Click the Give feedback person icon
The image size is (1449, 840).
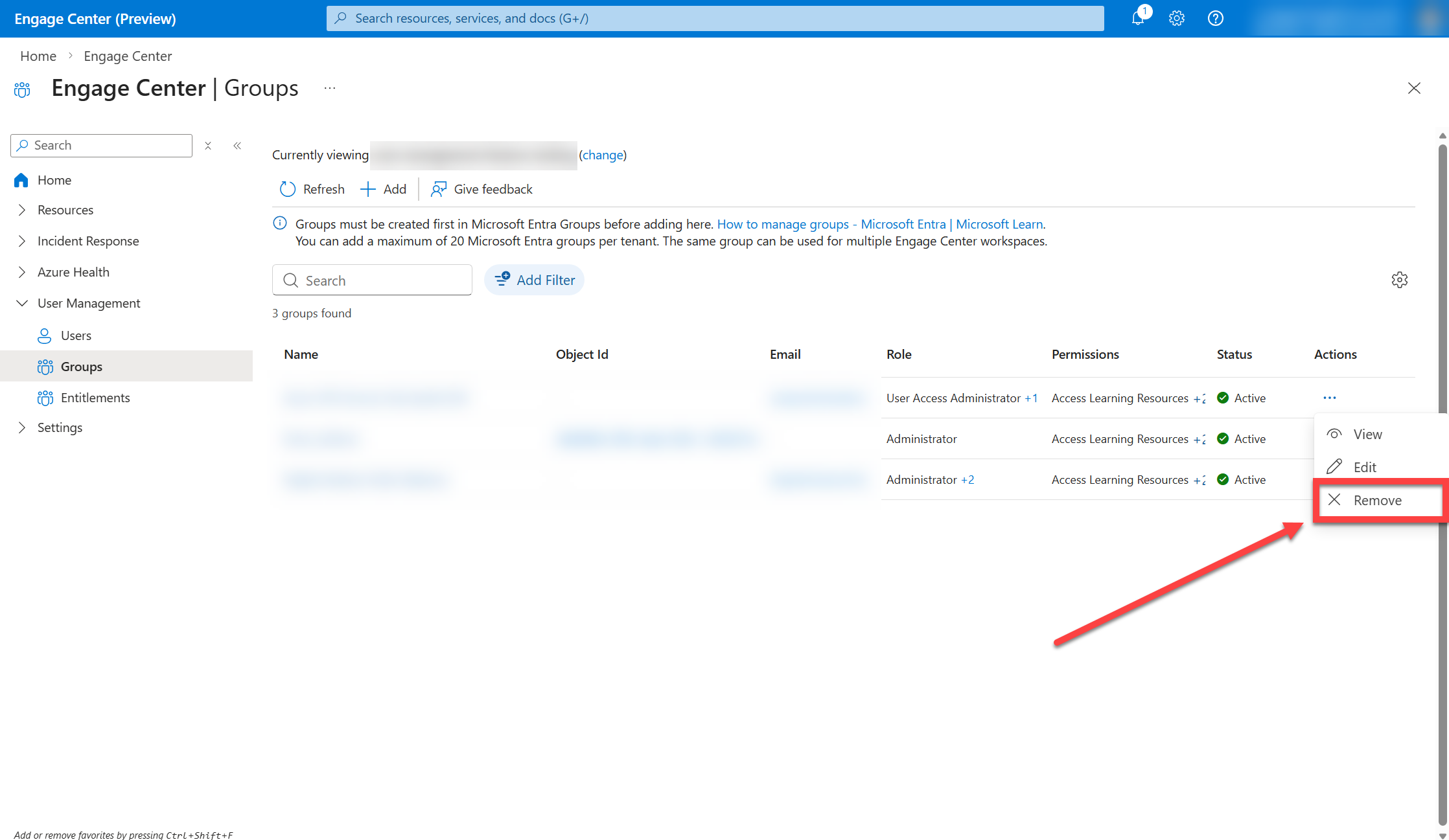pyautogui.click(x=439, y=189)
